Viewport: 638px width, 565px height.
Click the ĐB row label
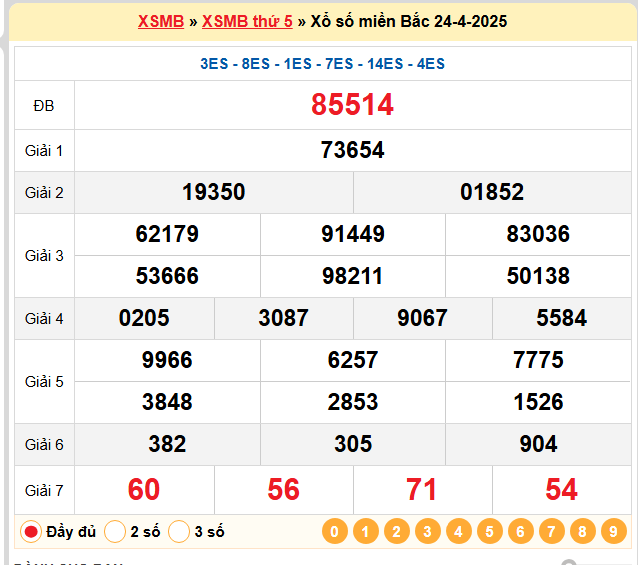(x=44, y=106)
